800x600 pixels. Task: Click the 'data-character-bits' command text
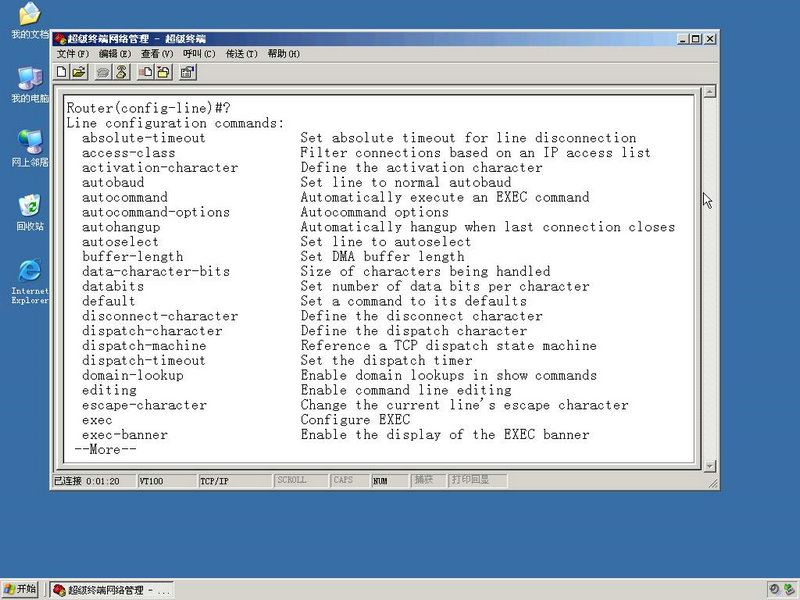(x=156, y=271)
